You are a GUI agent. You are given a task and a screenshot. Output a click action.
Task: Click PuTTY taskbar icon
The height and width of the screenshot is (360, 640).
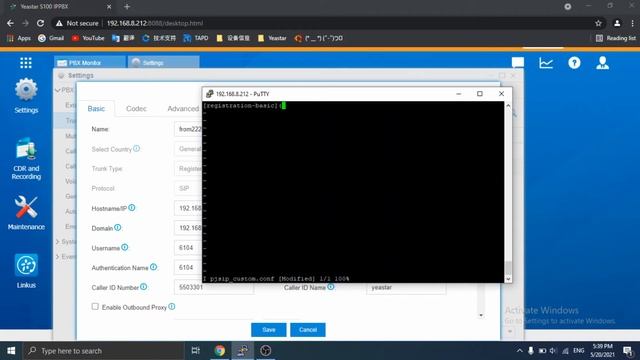pyautogui.click(x=242, y=351)
